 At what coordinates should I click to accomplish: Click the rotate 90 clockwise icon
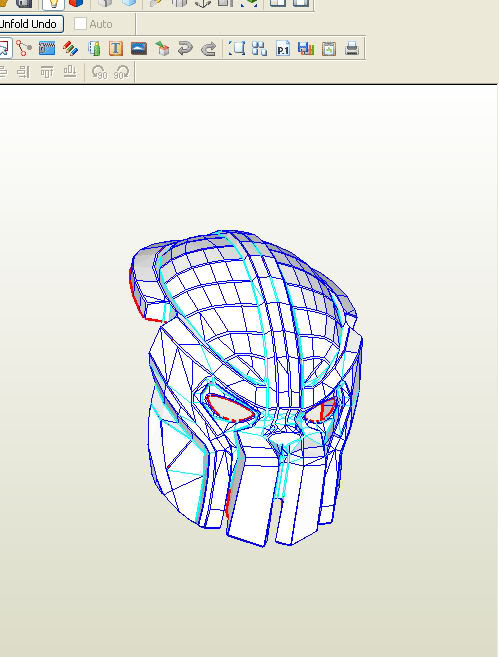coord(122,72)
